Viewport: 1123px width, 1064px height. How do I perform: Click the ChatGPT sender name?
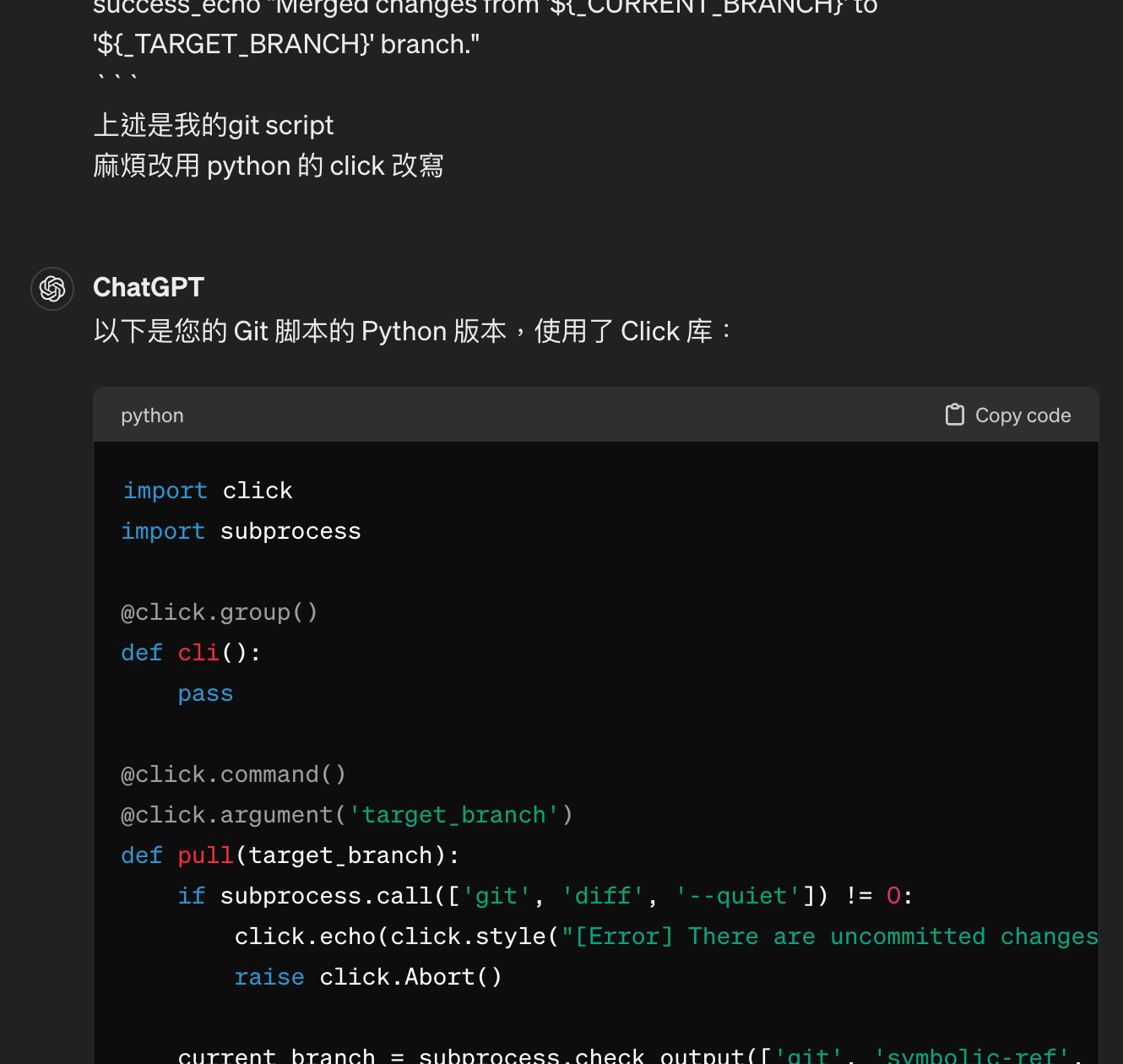click(149, 287)
